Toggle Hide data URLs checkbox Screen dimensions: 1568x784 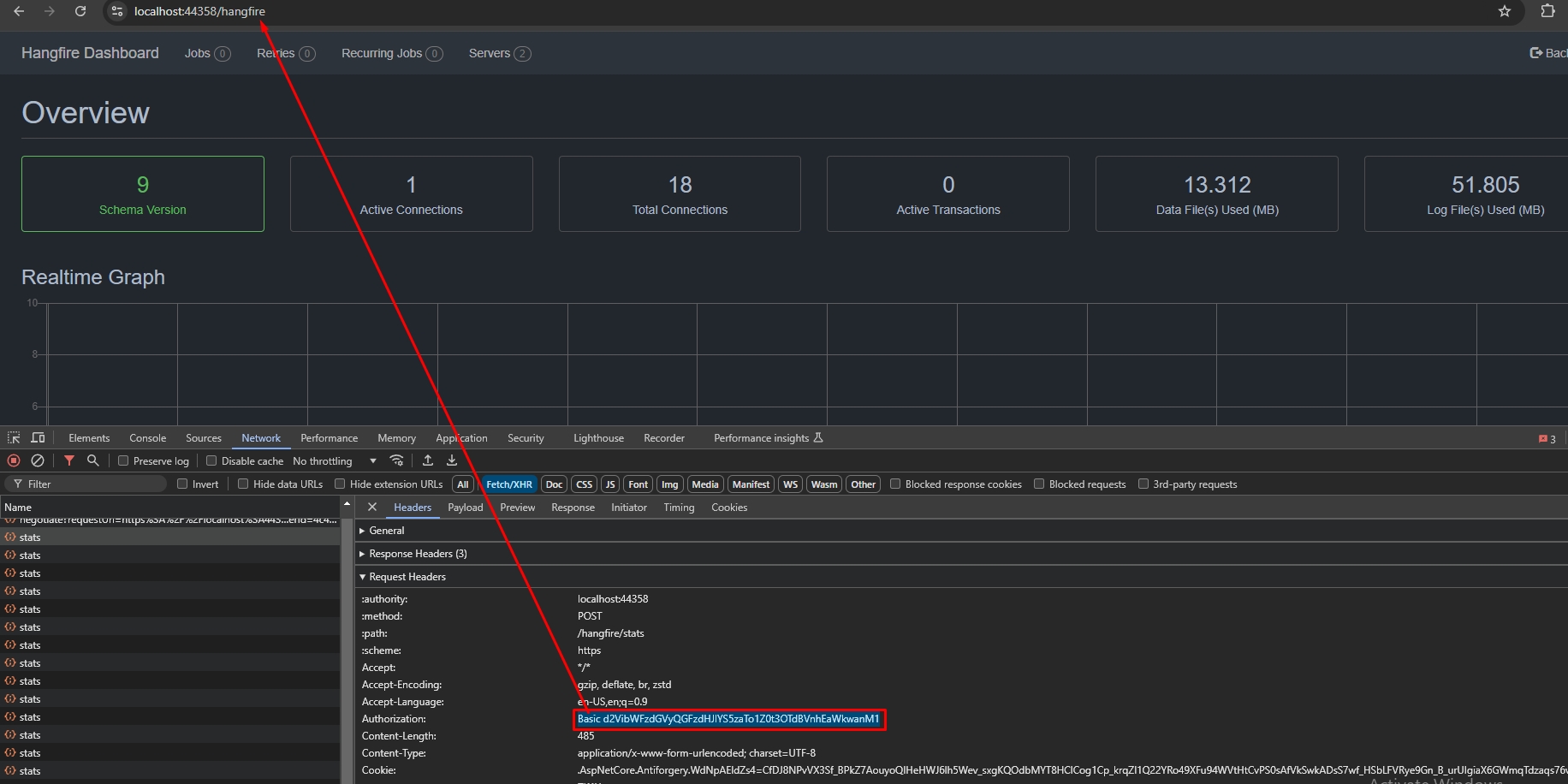[x=243, y=484]
